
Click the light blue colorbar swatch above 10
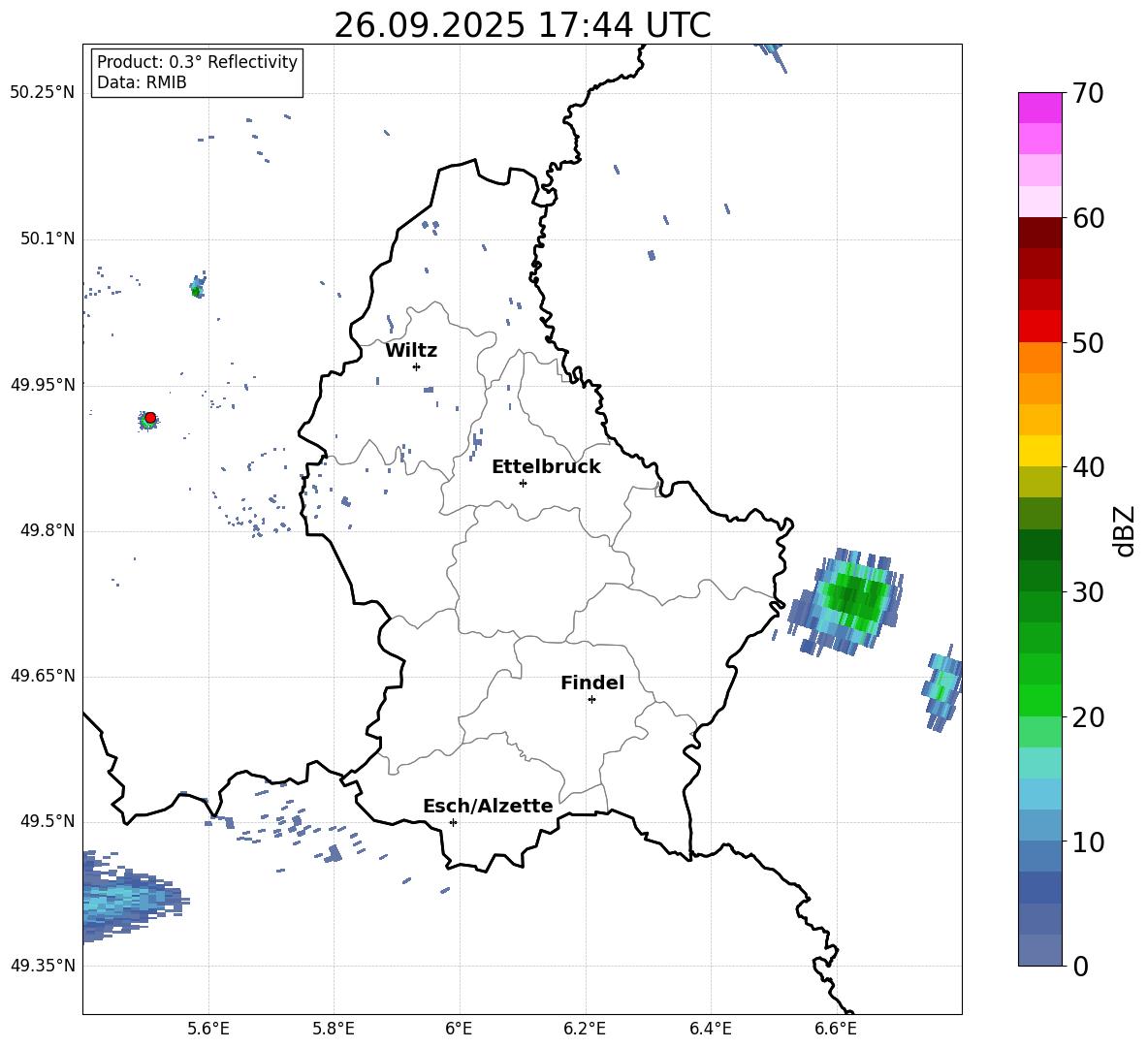(x=1039, y=826)
